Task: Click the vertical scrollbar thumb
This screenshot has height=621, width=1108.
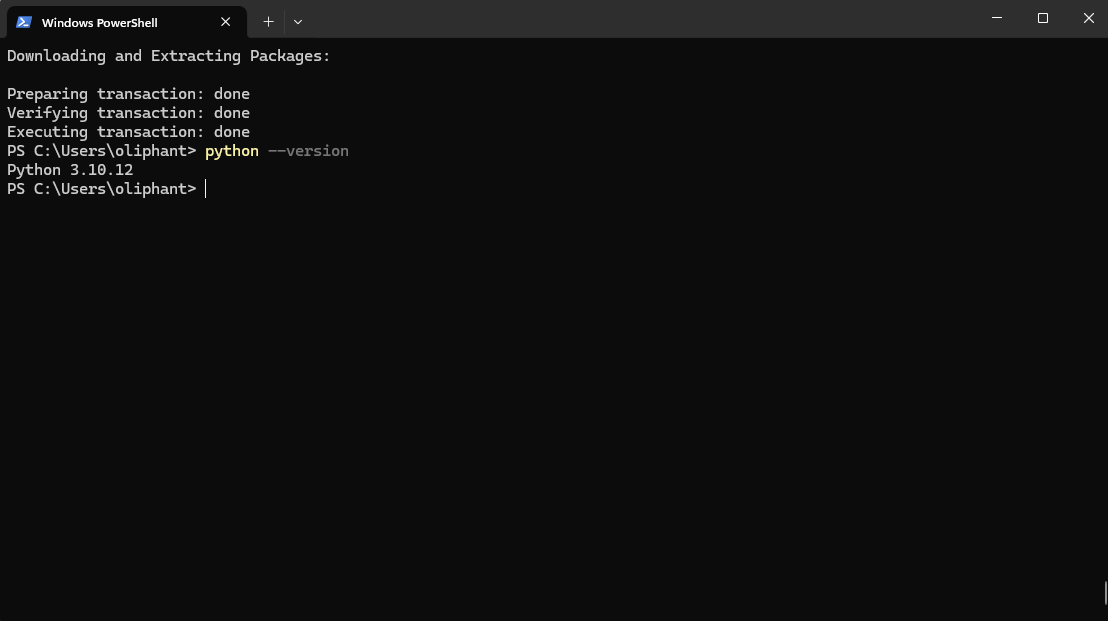Action: click(x=1105, y=592)
